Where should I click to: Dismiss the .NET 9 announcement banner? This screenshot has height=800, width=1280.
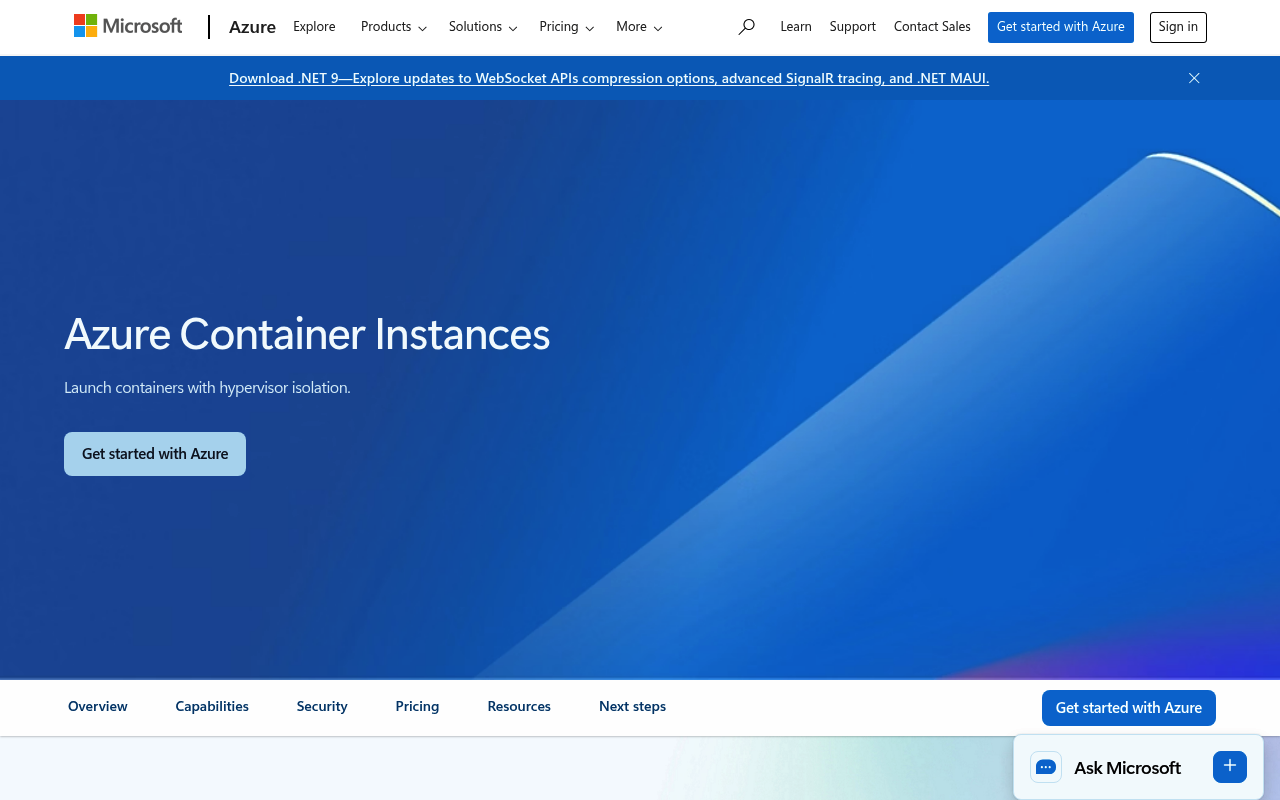click(1194, 78)
